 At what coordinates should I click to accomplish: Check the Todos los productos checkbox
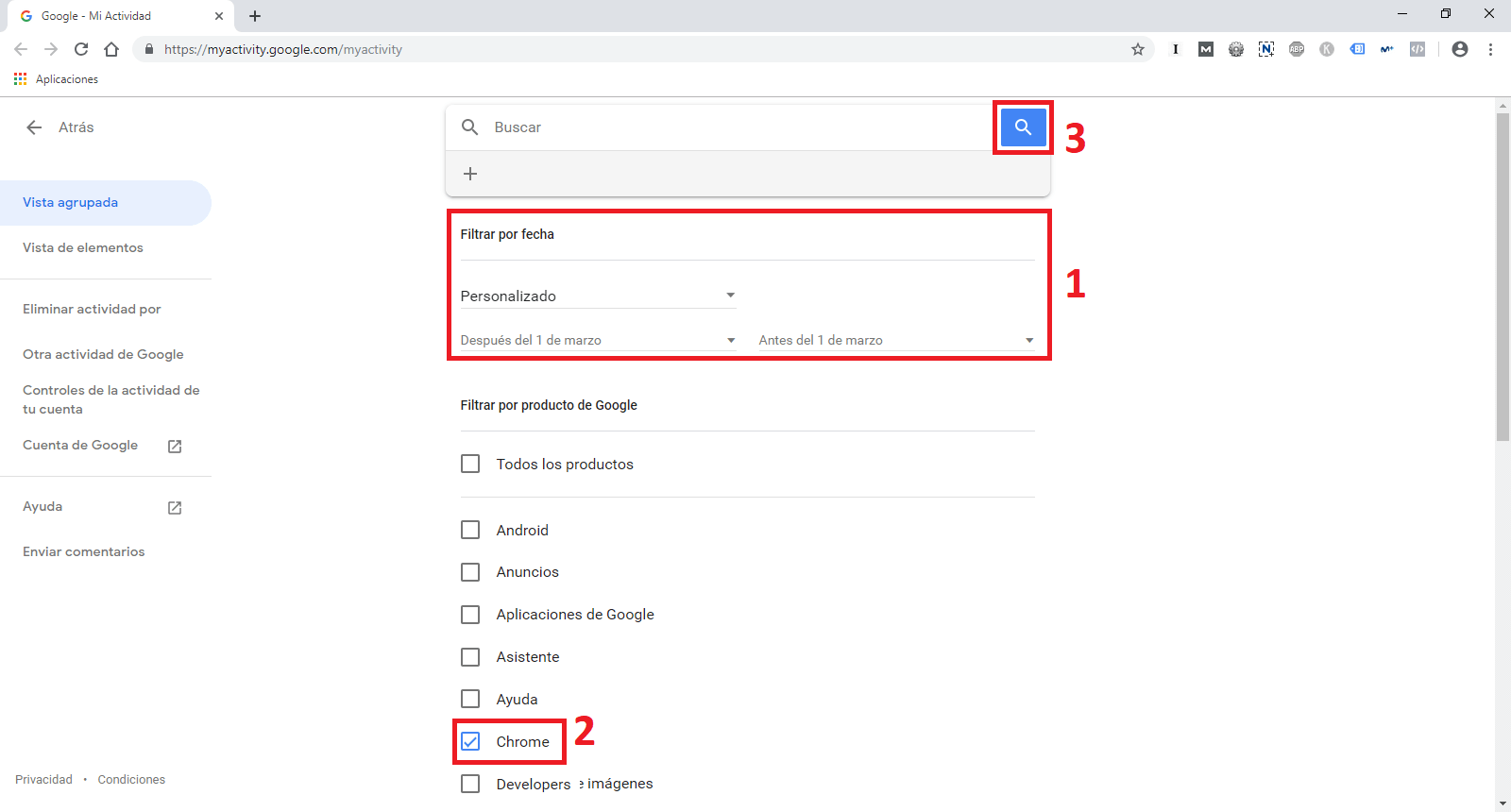470,464
